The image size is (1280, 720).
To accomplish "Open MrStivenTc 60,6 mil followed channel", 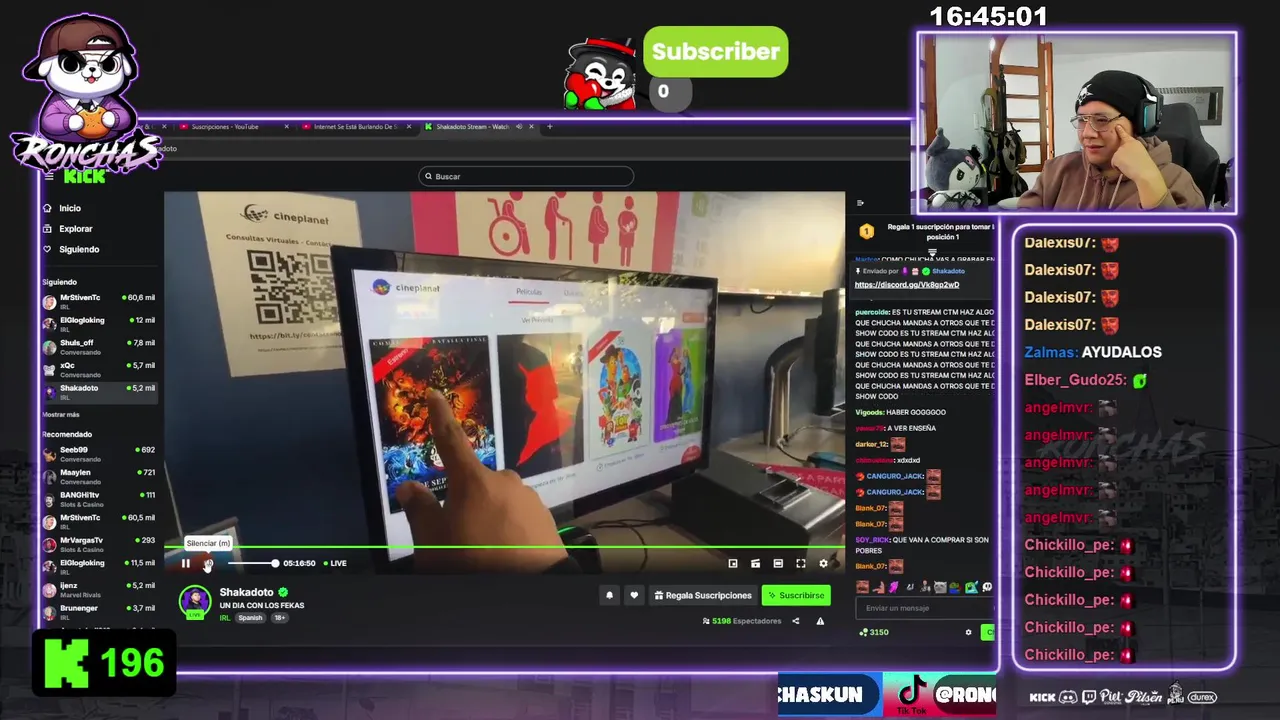I will [99, 302].
